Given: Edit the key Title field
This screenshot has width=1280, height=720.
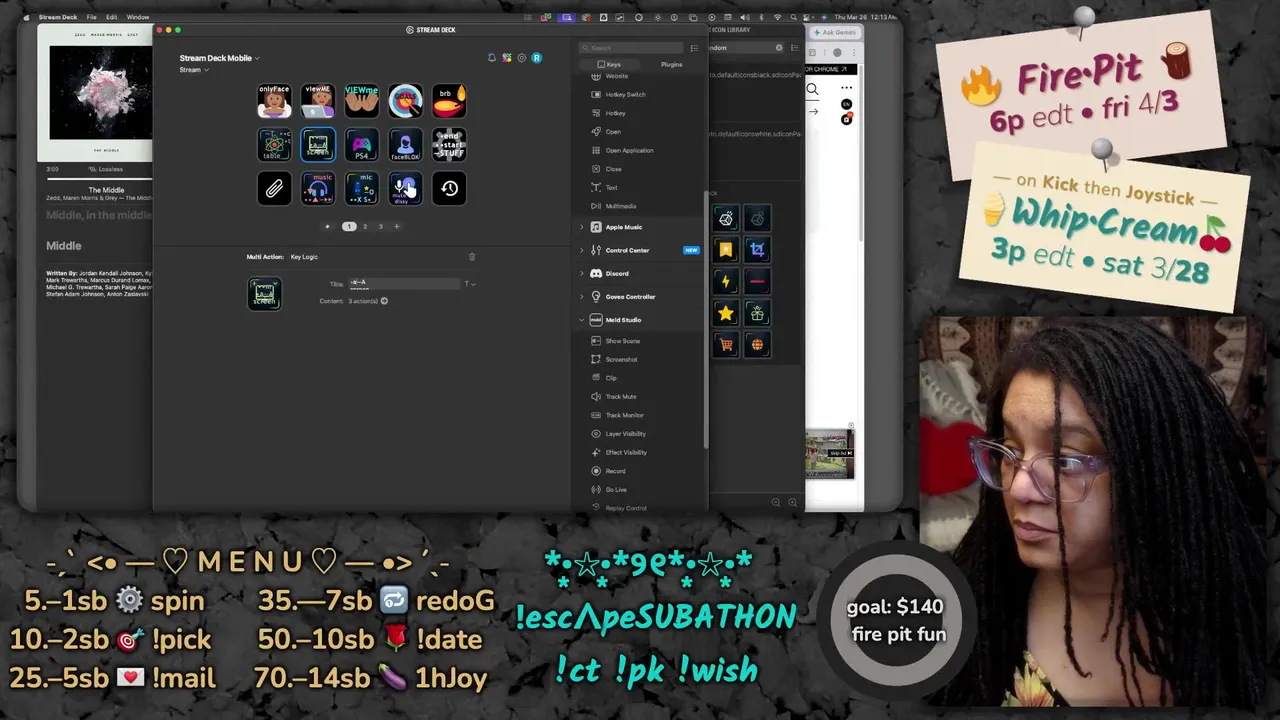Looking at the screenshot, I should 403,284.
